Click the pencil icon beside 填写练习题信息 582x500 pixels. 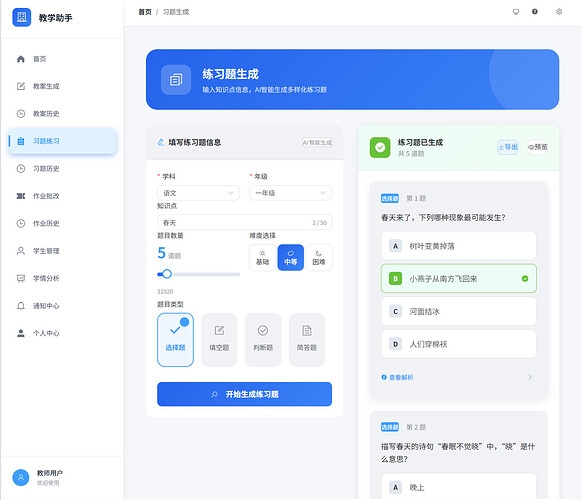(x=161, y=142)
